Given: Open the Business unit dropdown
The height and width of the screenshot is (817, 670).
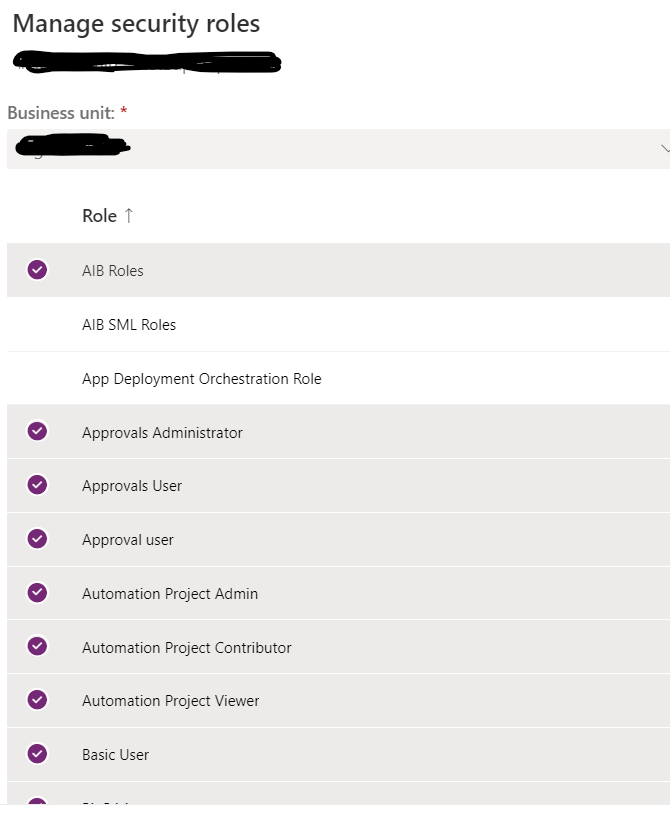Looking at the screenshot, I should (x=335, y=148).
